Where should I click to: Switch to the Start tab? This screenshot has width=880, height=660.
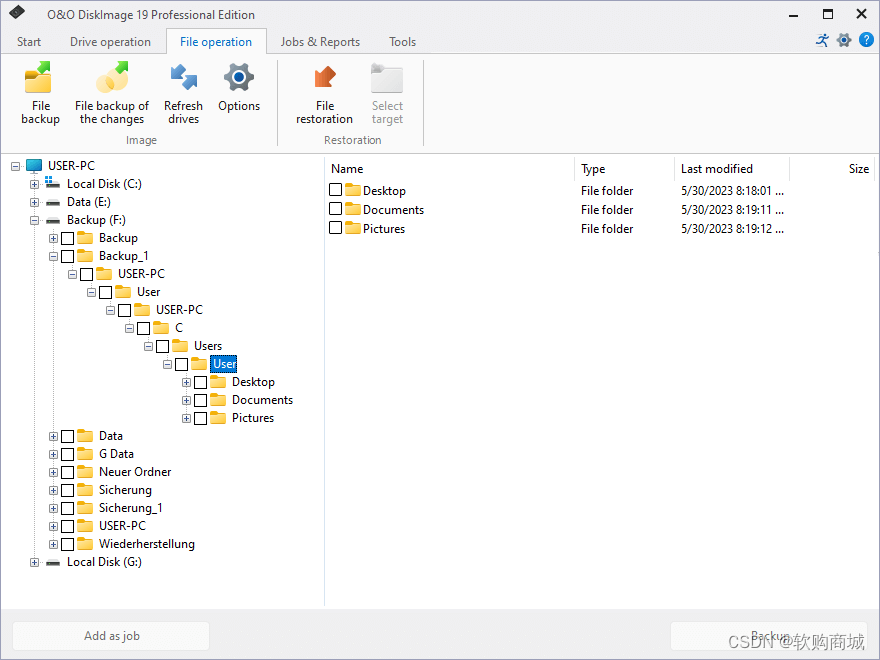pyautogui.click(x=29, y=42)
